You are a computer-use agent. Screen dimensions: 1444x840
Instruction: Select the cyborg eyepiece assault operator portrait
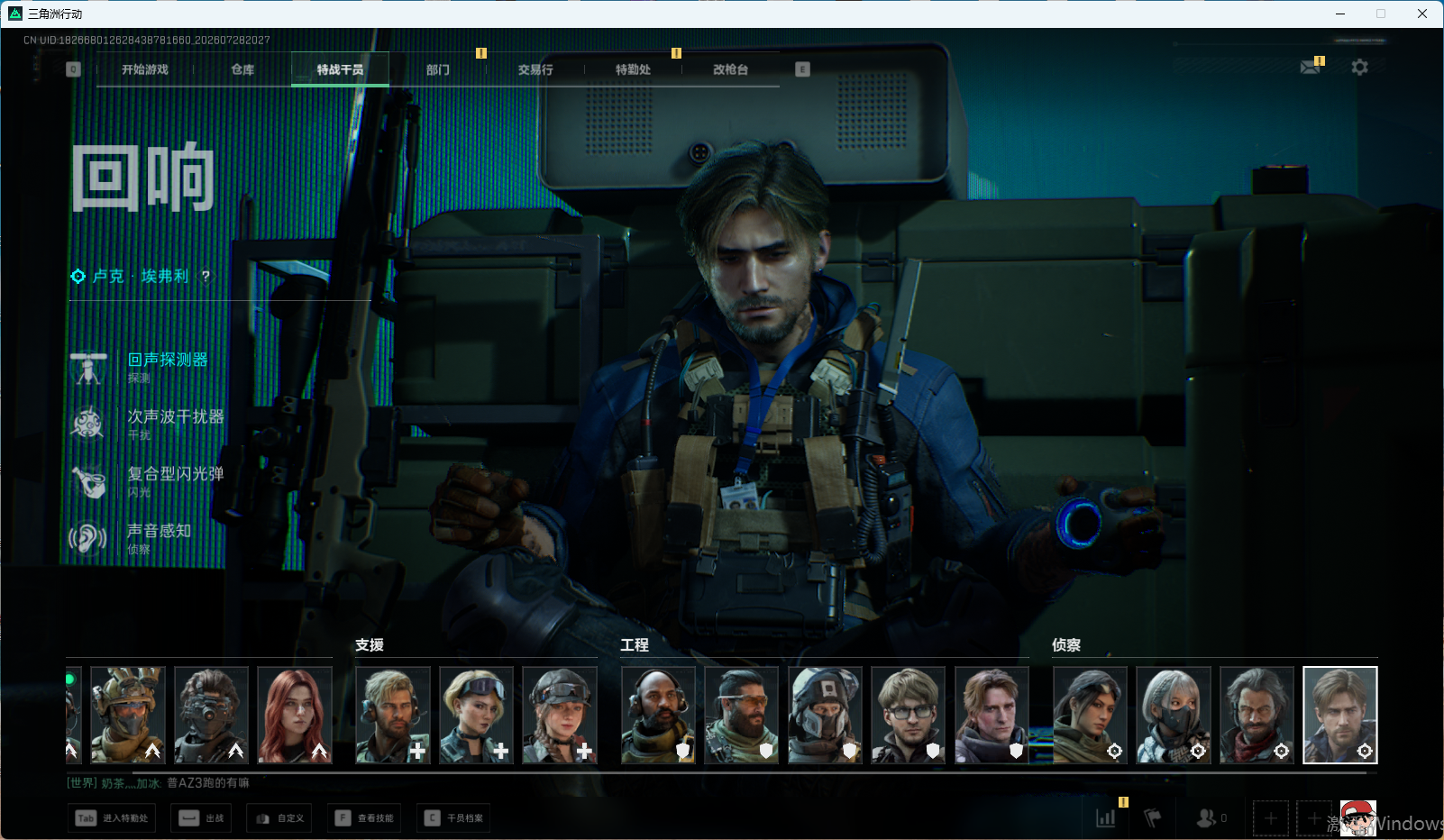coord(211,716)
